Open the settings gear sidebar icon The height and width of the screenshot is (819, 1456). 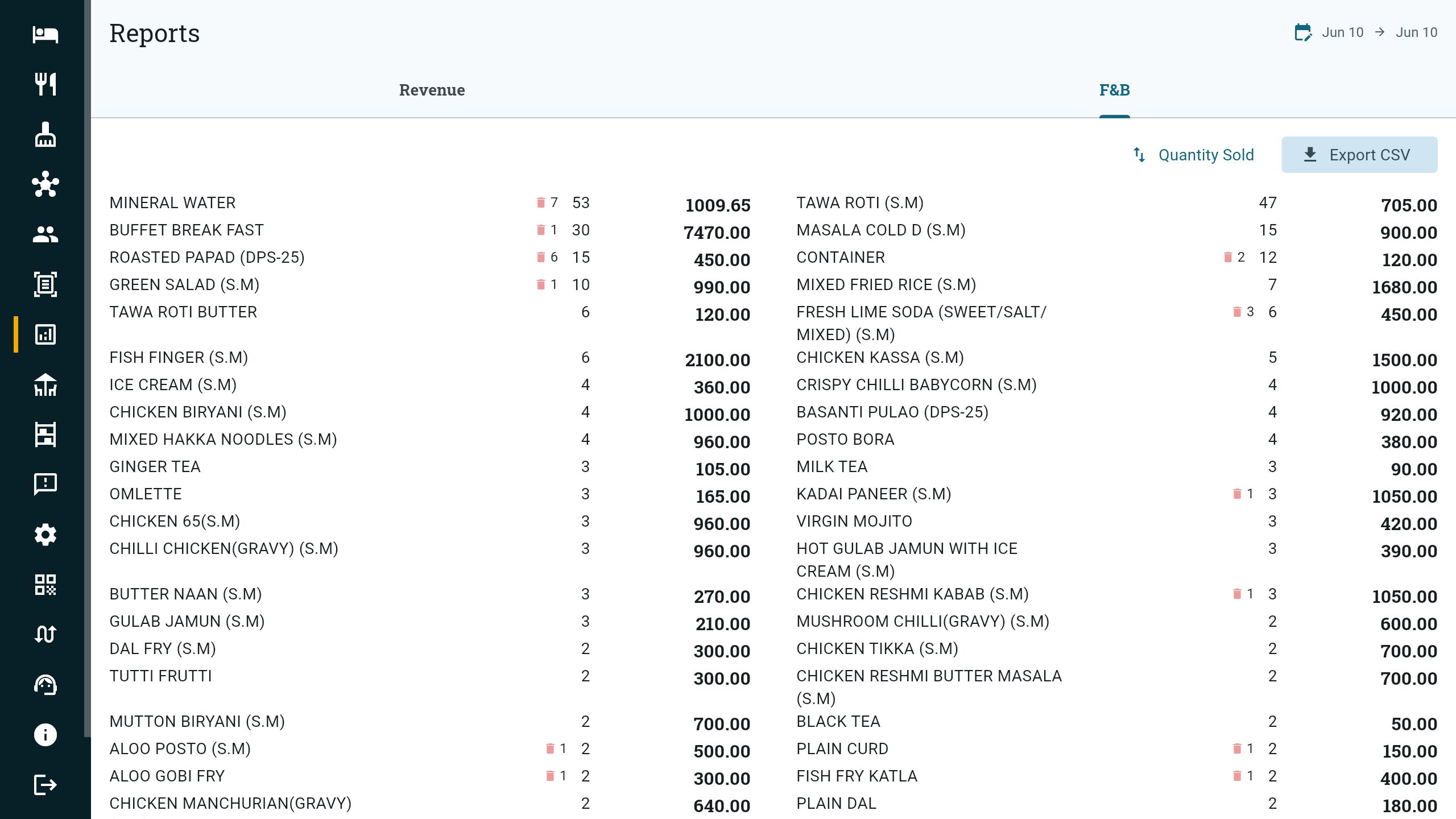click(45, 535)
